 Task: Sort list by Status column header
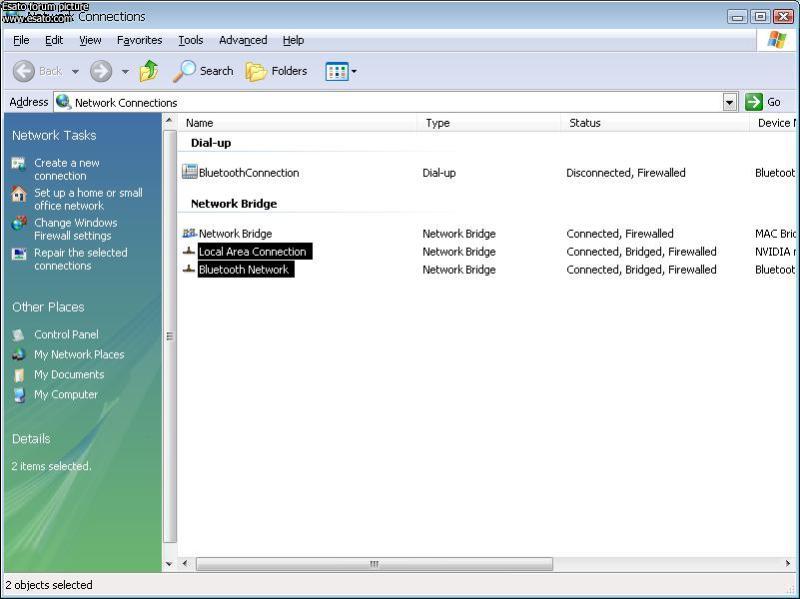click(585, 123)
